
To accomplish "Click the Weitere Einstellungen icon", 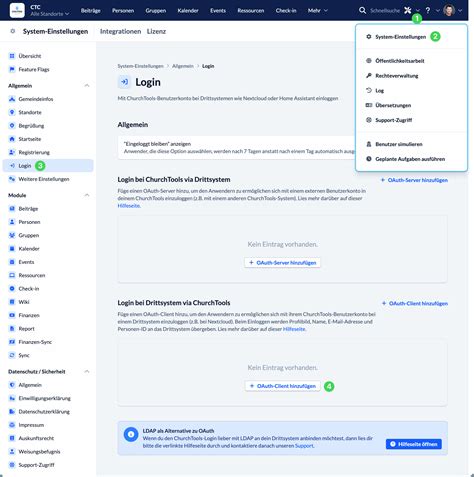I will (12, 179).
